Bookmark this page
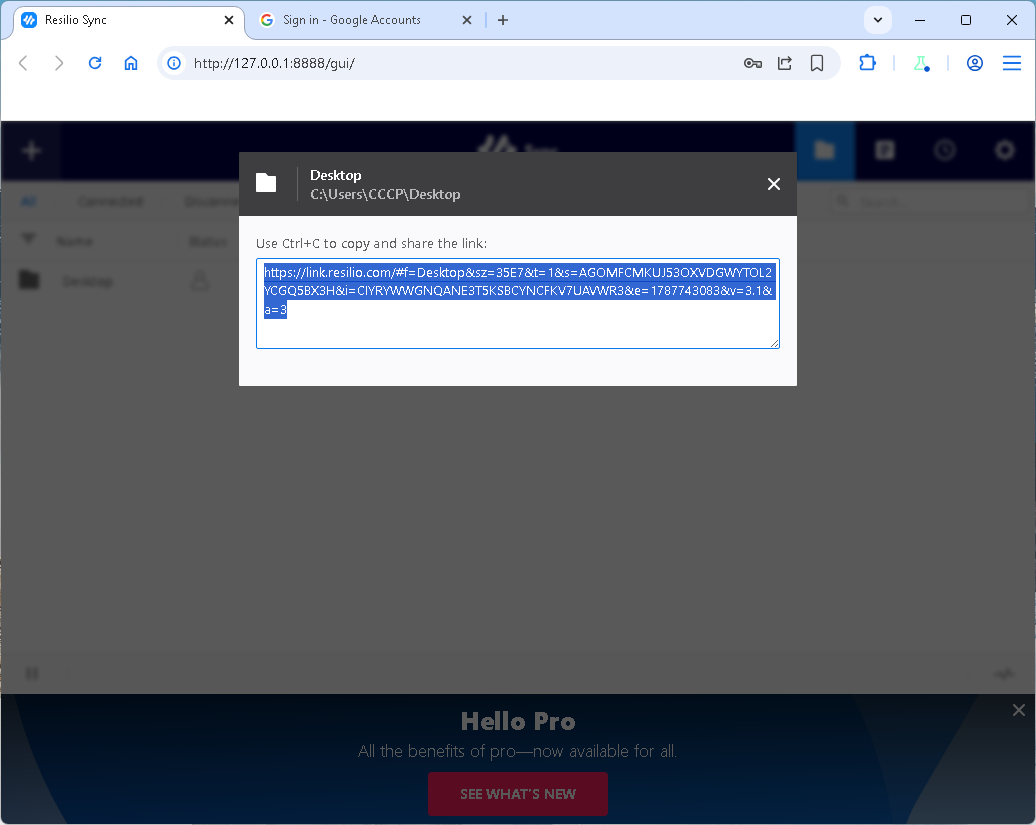Image resolution: width=1036 pixels, height=825 pixels. [x=817, y=63]
